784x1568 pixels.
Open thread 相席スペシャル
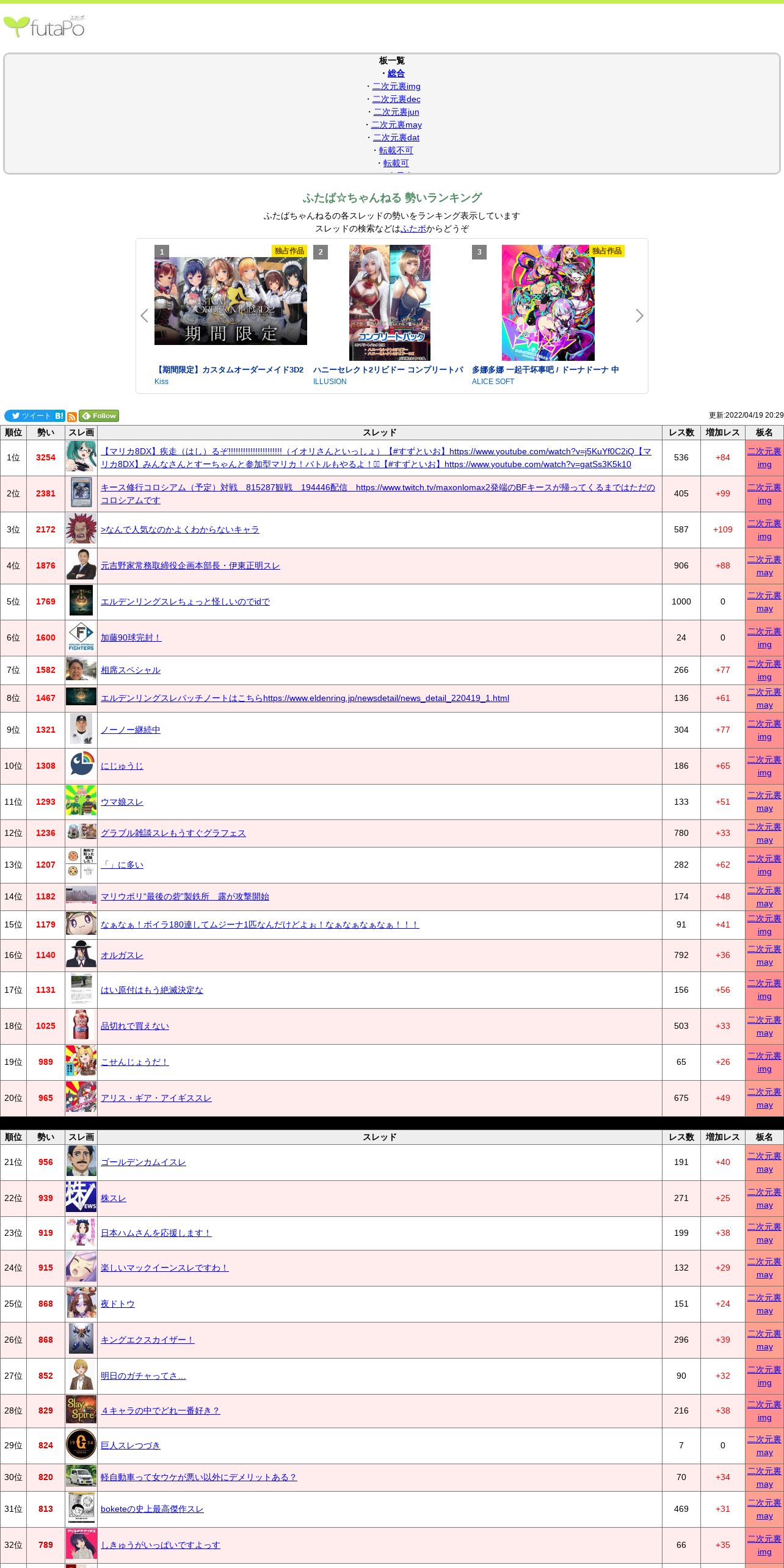[131, 670]
